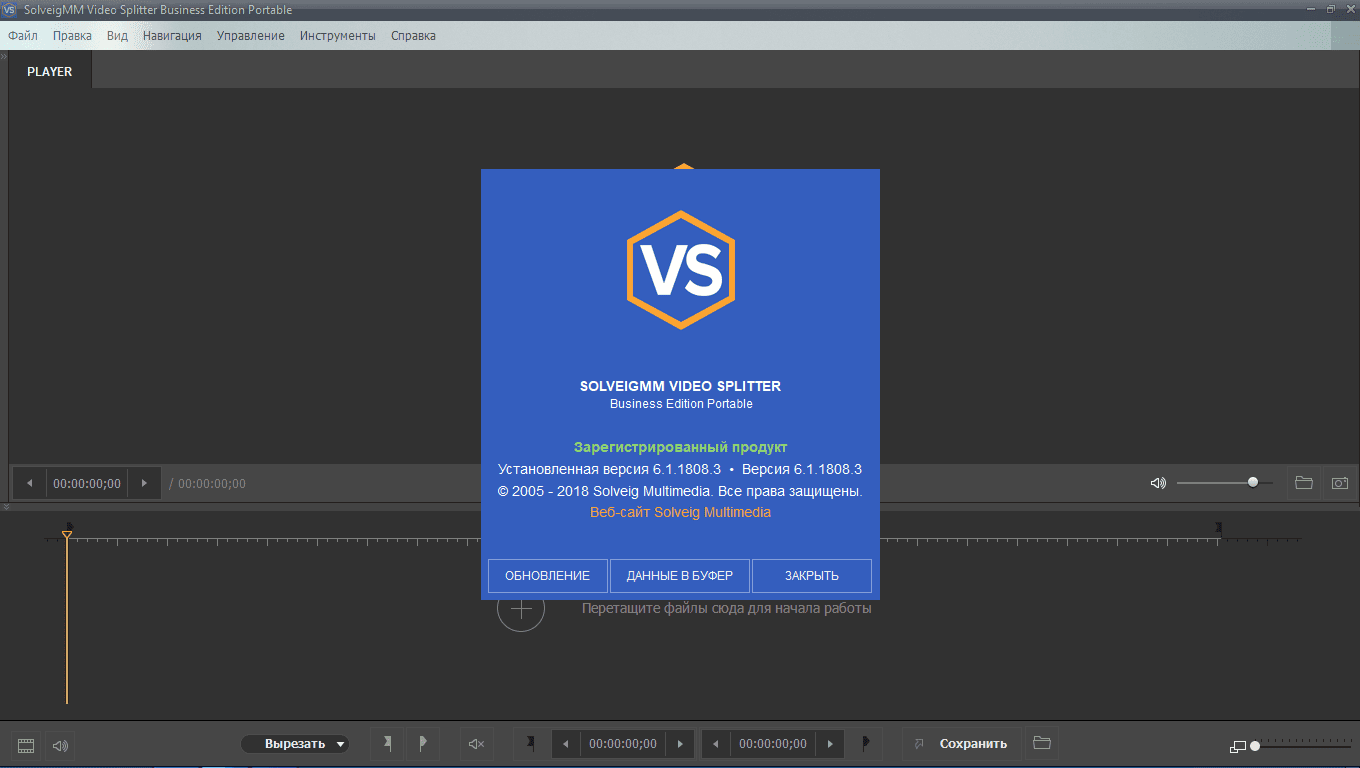
Task: Click the audio speaker icon next to filmstrip
Action: point(60,745)
